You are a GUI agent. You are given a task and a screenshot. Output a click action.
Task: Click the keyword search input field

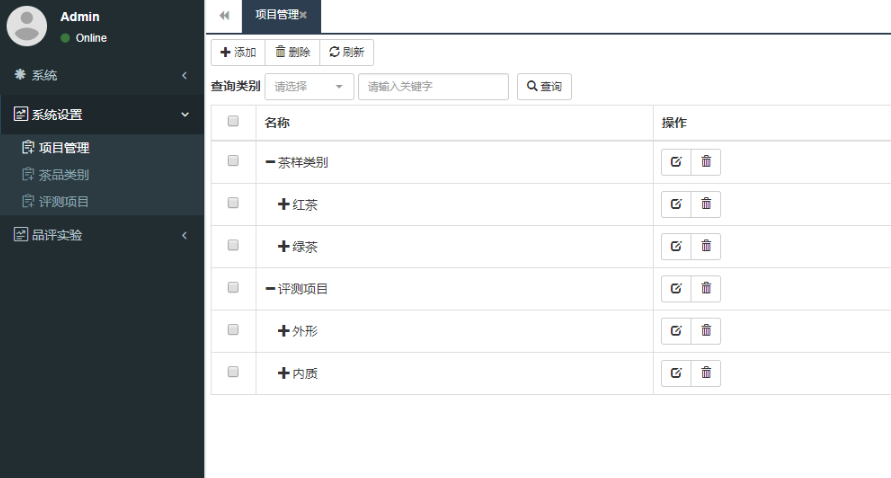pos(433,87)
